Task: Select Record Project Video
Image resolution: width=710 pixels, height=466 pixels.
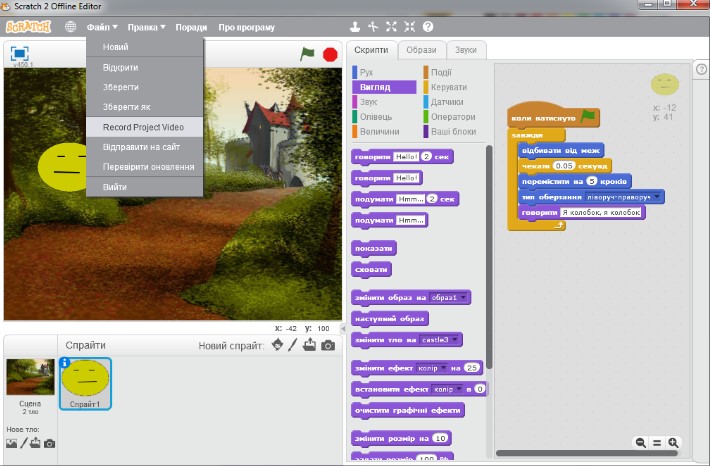Action: coord(144,127)
